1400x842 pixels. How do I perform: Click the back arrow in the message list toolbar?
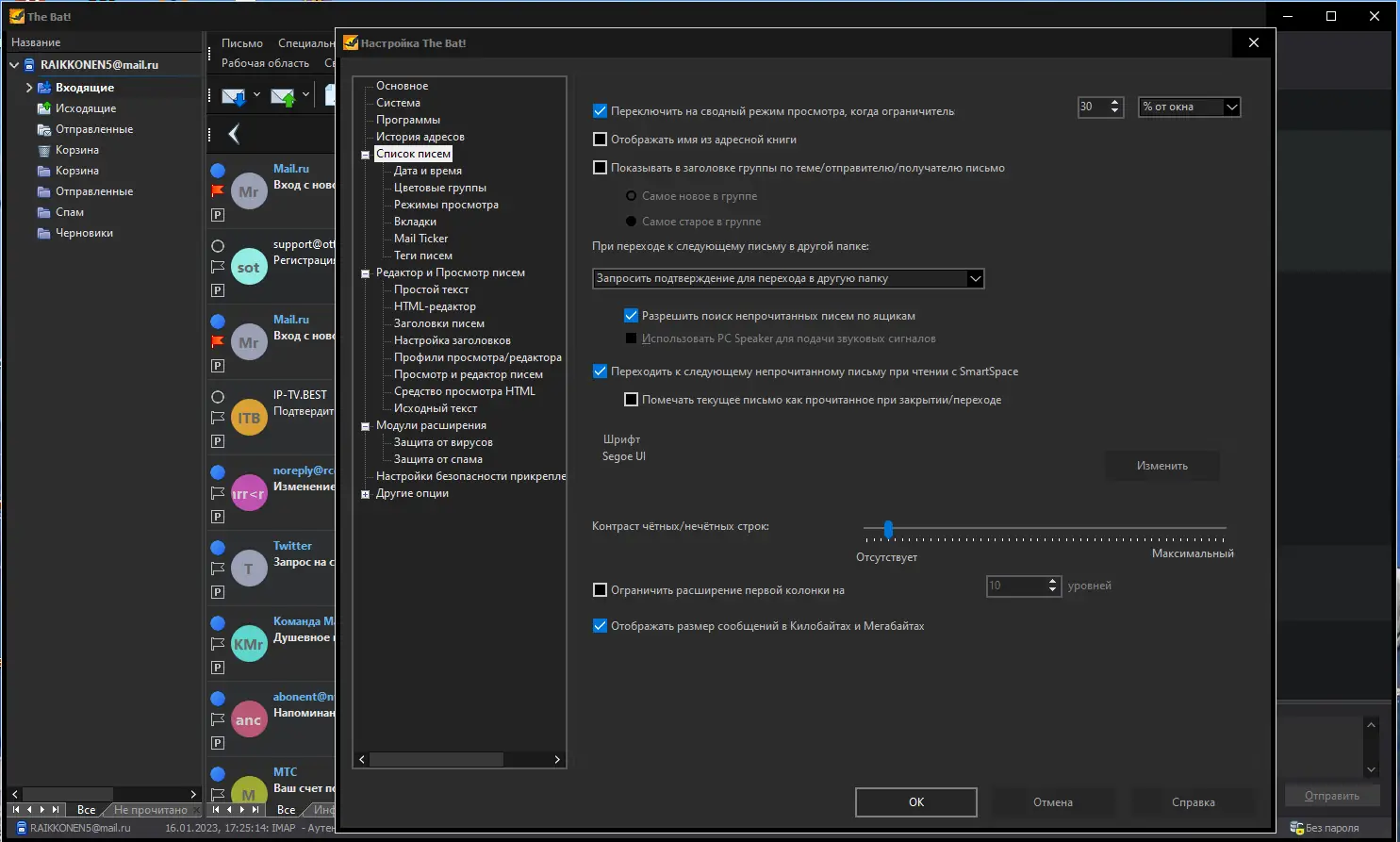coord(234,134)
